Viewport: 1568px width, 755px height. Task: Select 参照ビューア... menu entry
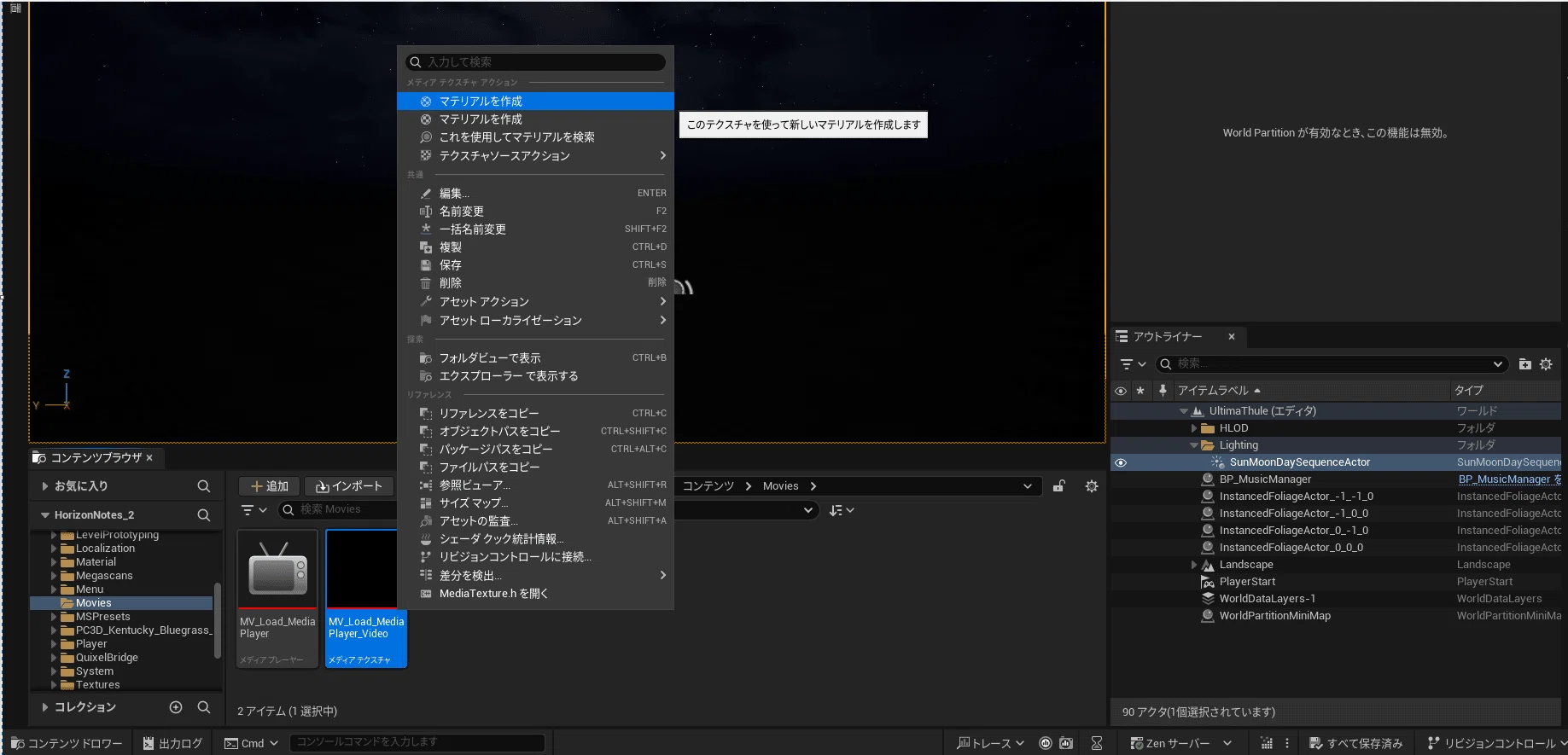(536, 485)
